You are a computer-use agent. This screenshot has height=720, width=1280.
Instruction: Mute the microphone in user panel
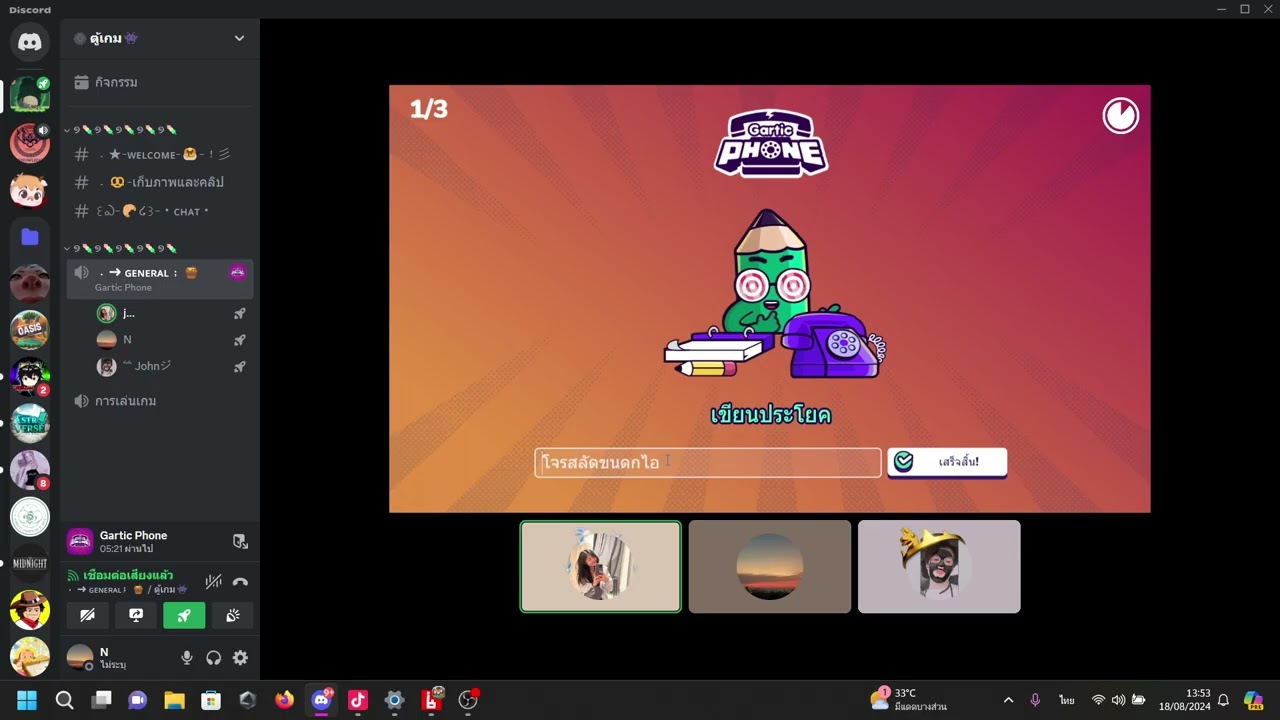186,657
